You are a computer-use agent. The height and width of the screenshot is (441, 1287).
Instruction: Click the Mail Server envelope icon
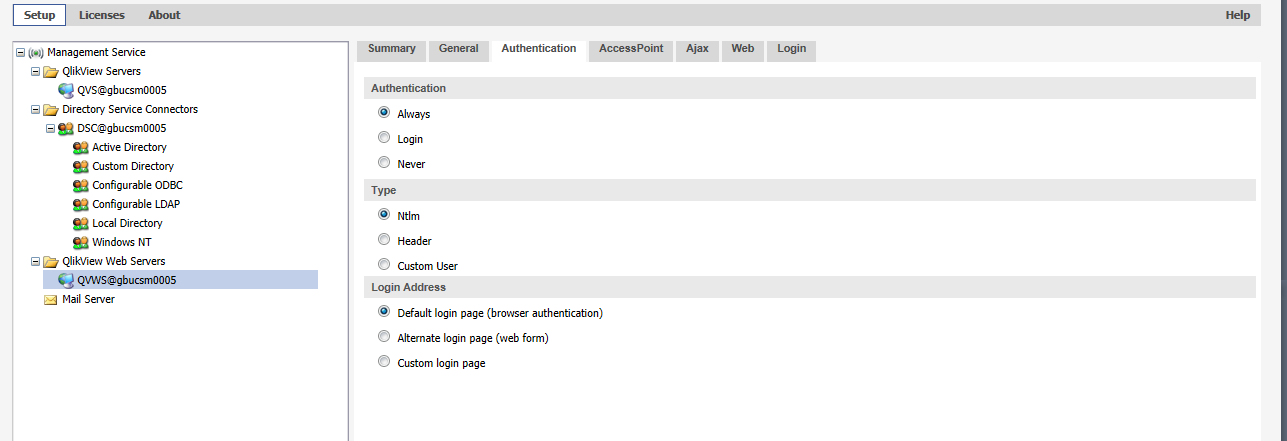point(51,299)
